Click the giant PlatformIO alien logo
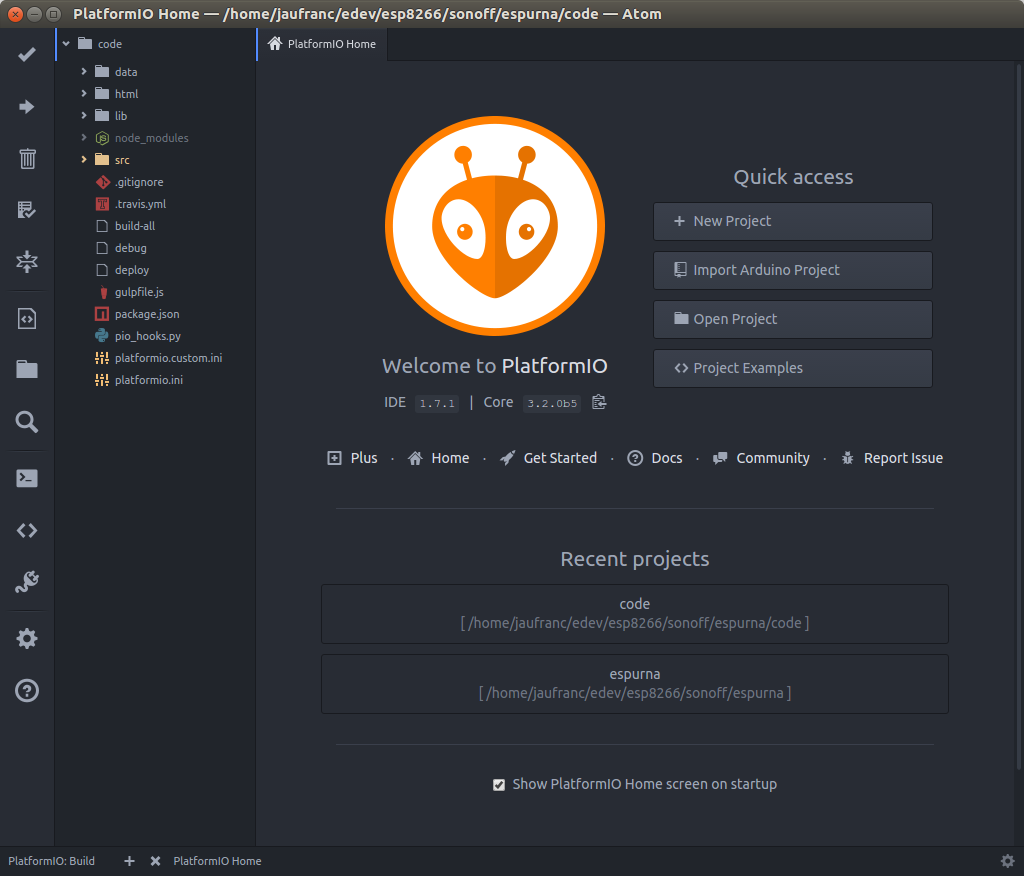The height and width of the screenshot is (876, 1024). [x=495, y=226]
